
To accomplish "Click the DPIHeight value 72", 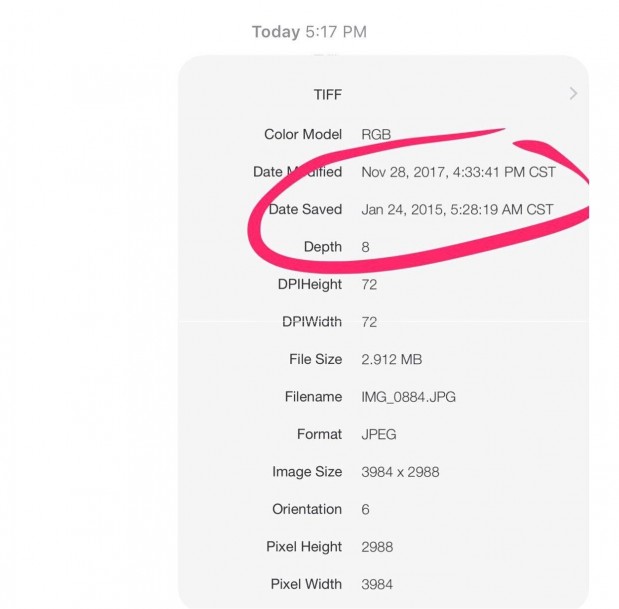I will 370,284.
